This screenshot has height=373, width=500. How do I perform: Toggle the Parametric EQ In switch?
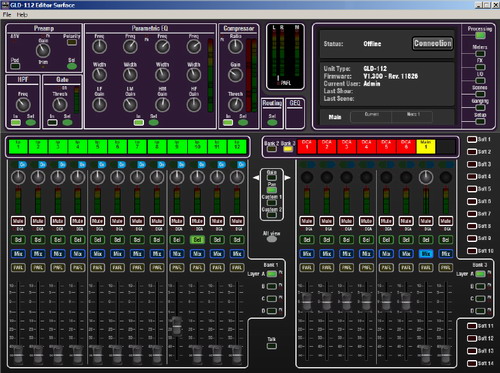click(x=139, y=122)
